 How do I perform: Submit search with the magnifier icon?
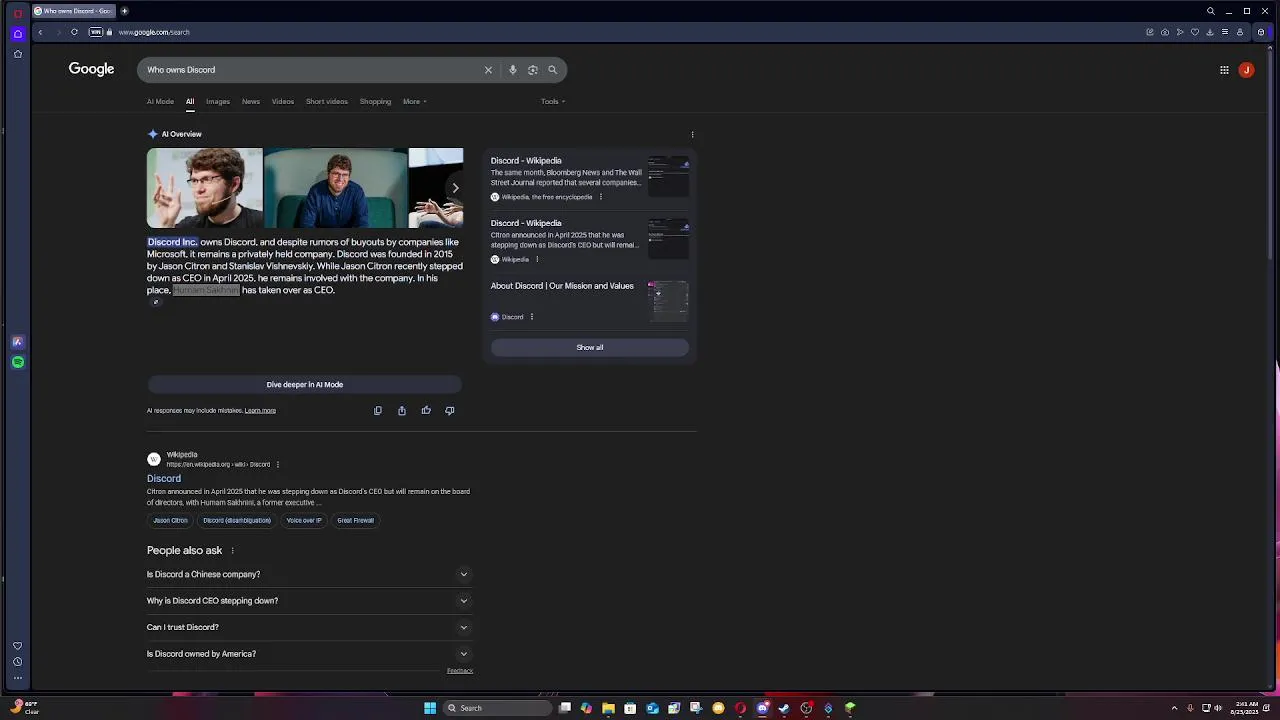point(552,70)
